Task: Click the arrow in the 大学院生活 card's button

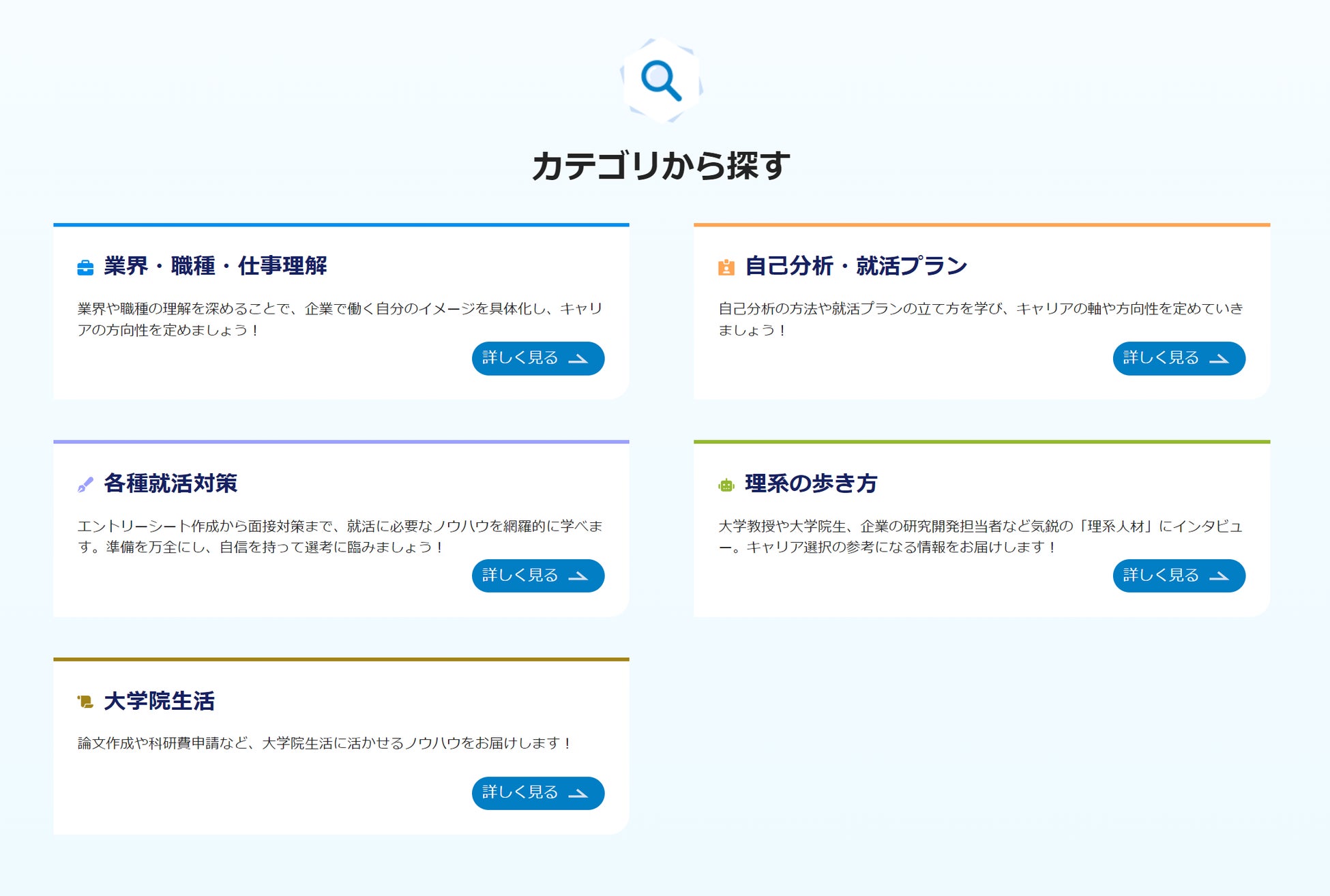Action: click(578, 794)
